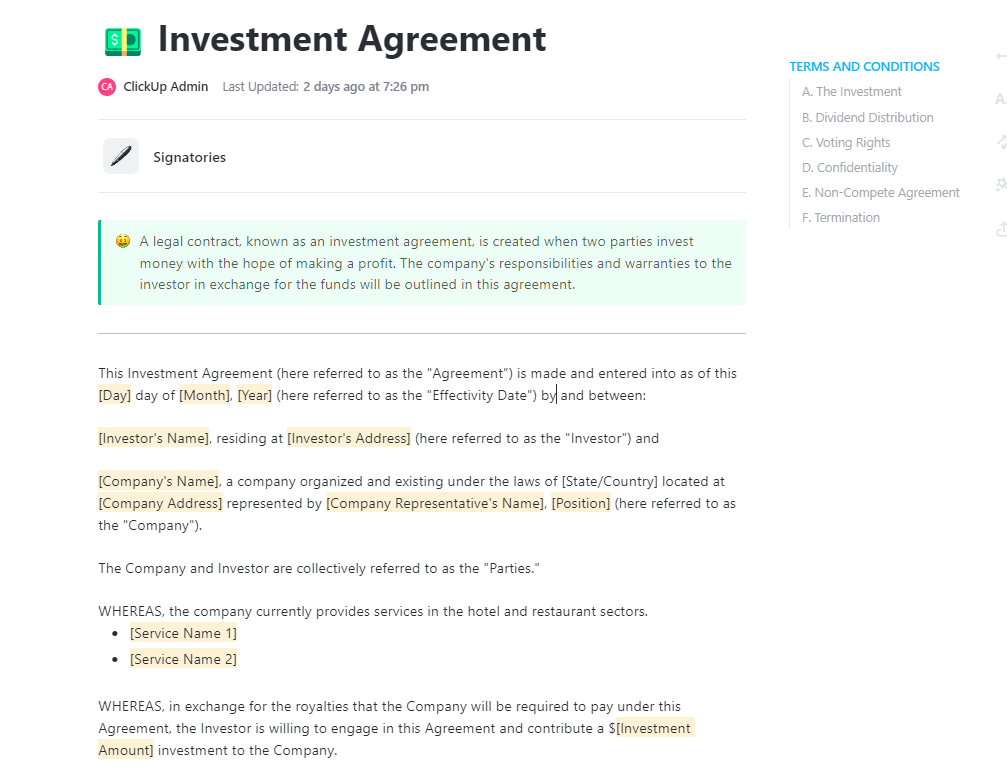The width and height of the screenshot is (1007, 774).
Task: Select the [Company's Name] placeholder
Action: tap(158, 481)
